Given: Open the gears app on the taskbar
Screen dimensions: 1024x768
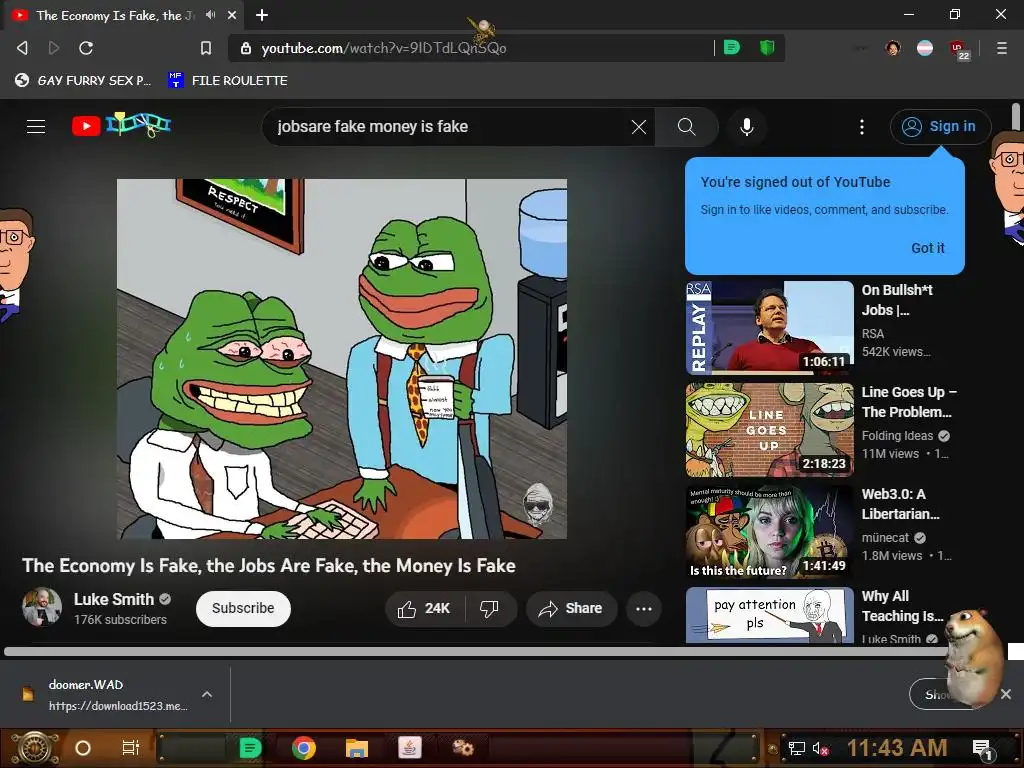Looking at the screenshot, I should tap(463, 747).
